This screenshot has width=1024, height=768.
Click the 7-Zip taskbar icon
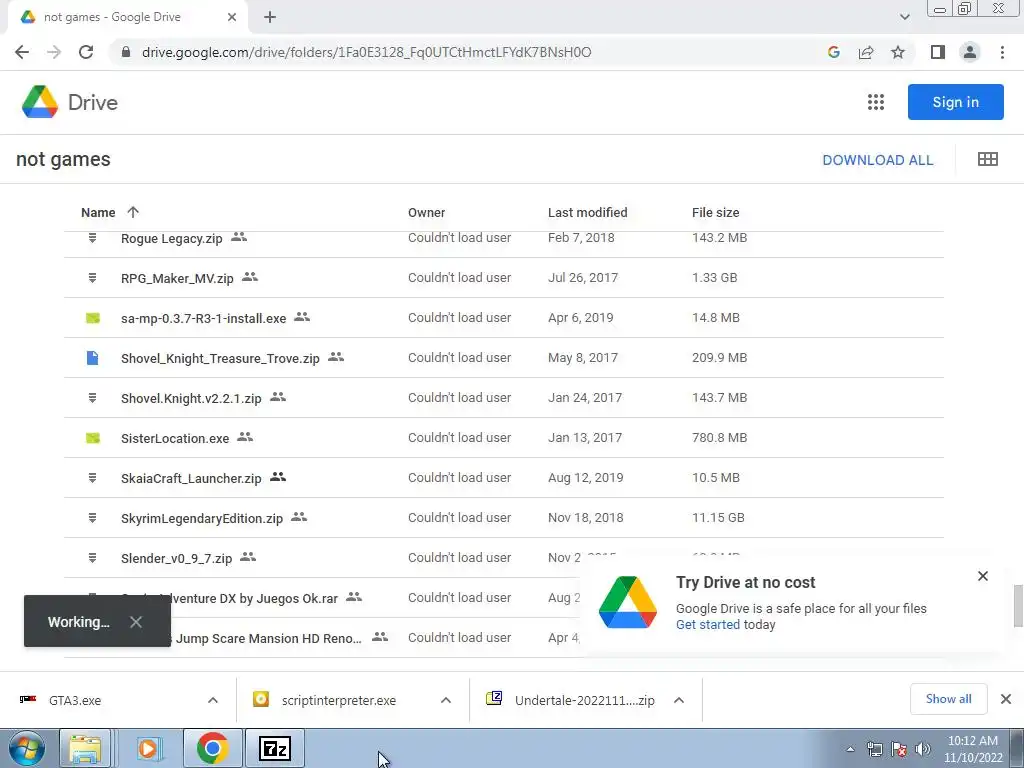pos(274,748)
